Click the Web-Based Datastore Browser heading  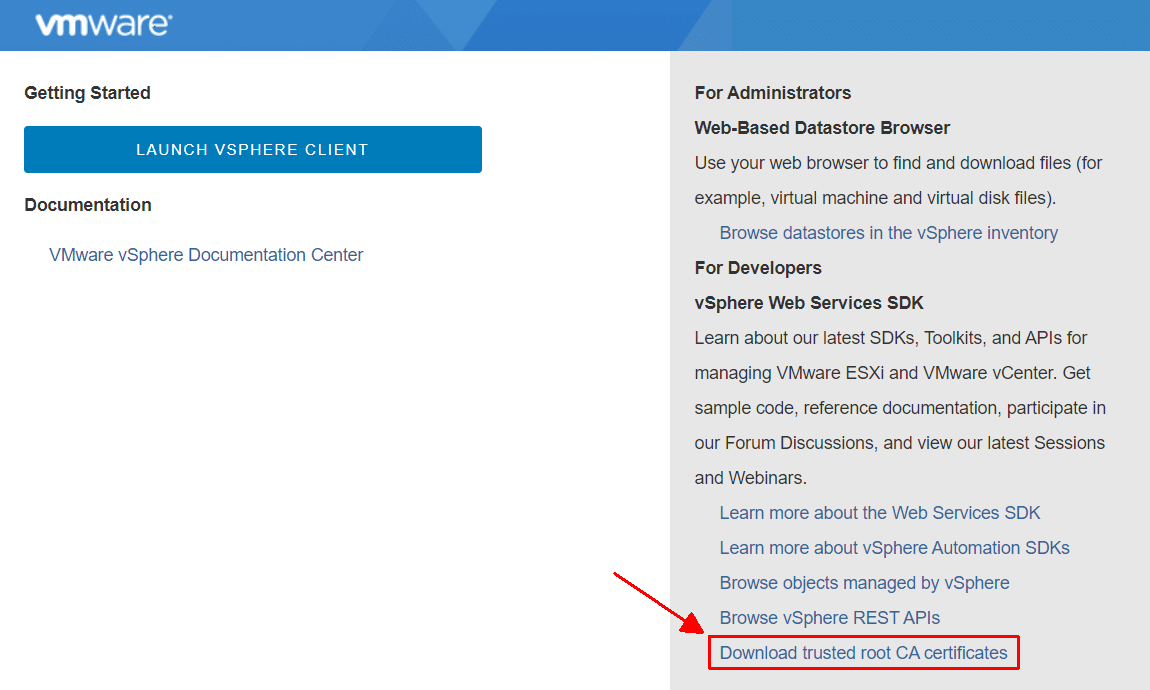[x=822, y=128]
